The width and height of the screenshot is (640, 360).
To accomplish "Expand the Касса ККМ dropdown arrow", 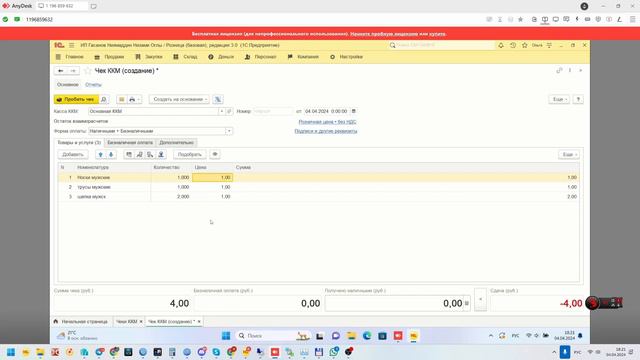I will tap(222, 111).
